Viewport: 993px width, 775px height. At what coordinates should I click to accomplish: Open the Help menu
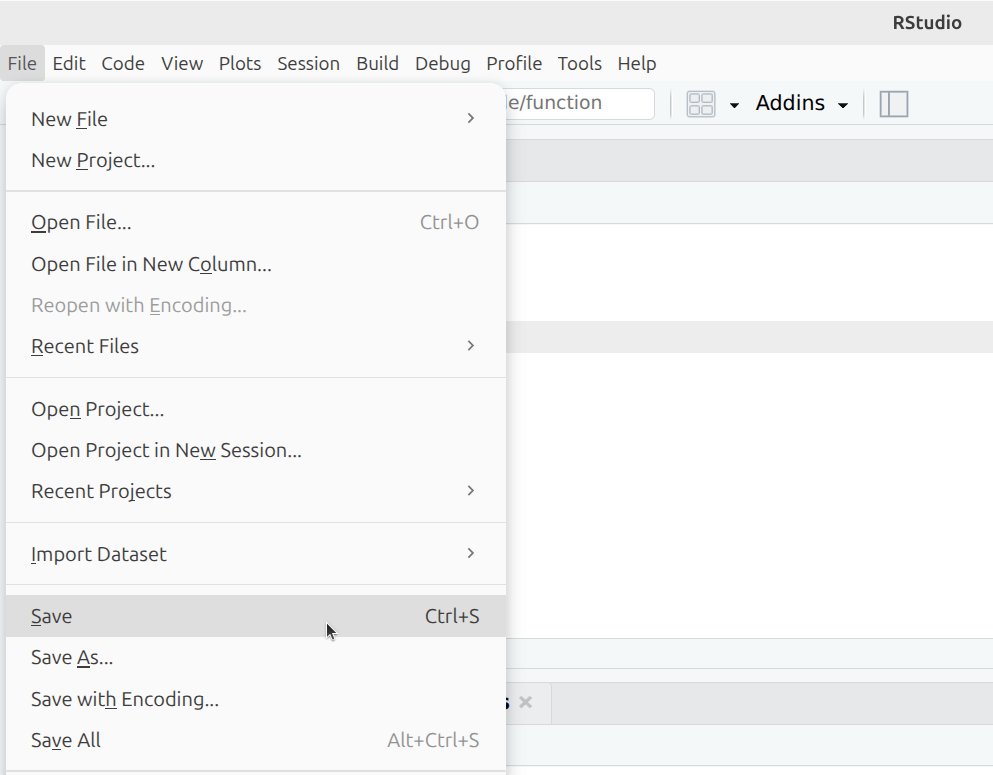pos(636,63)
